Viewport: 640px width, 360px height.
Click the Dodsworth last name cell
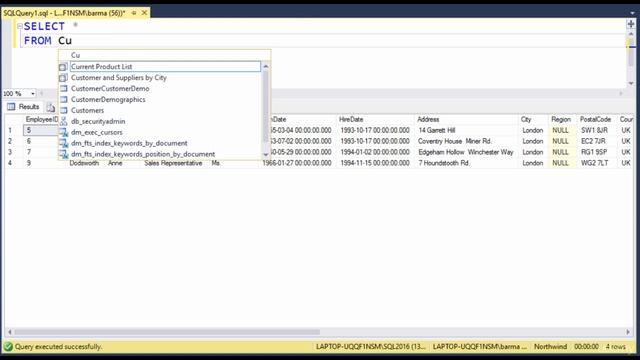tap(84, 164)
